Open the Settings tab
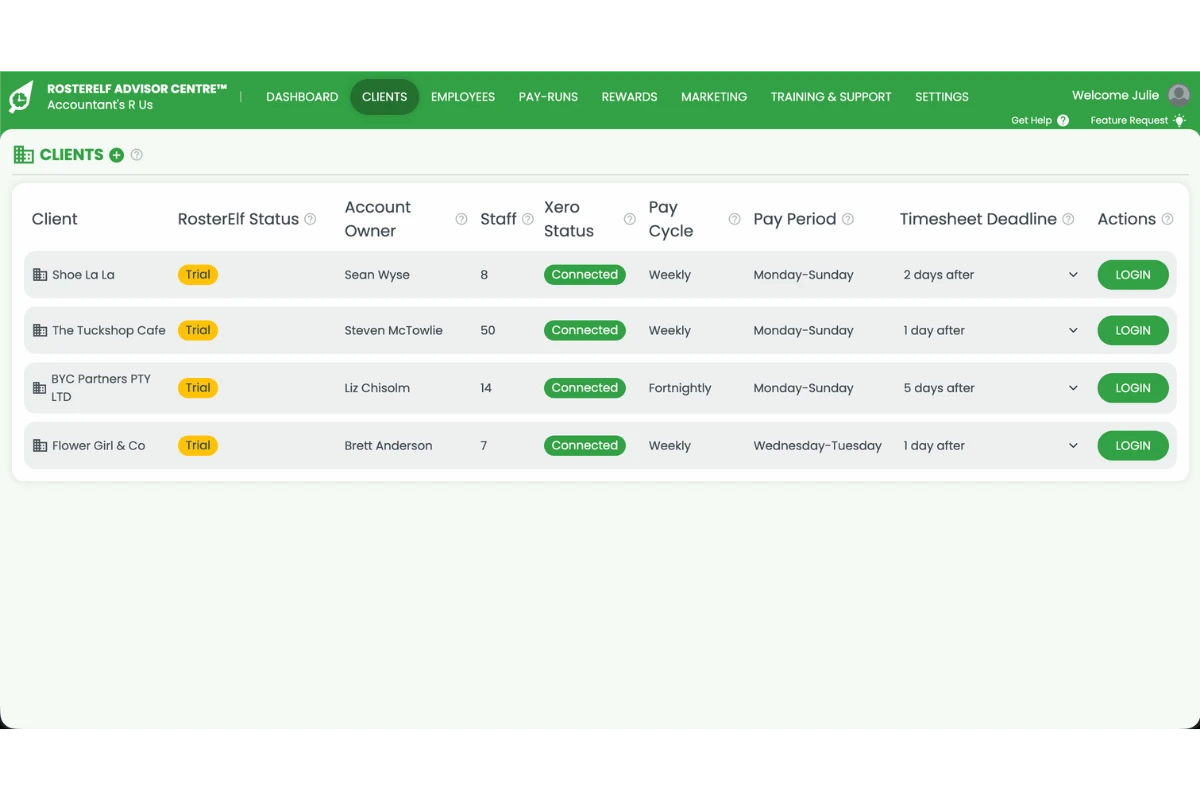This screenshot has width=1200, height=800. tap(942, 97)
